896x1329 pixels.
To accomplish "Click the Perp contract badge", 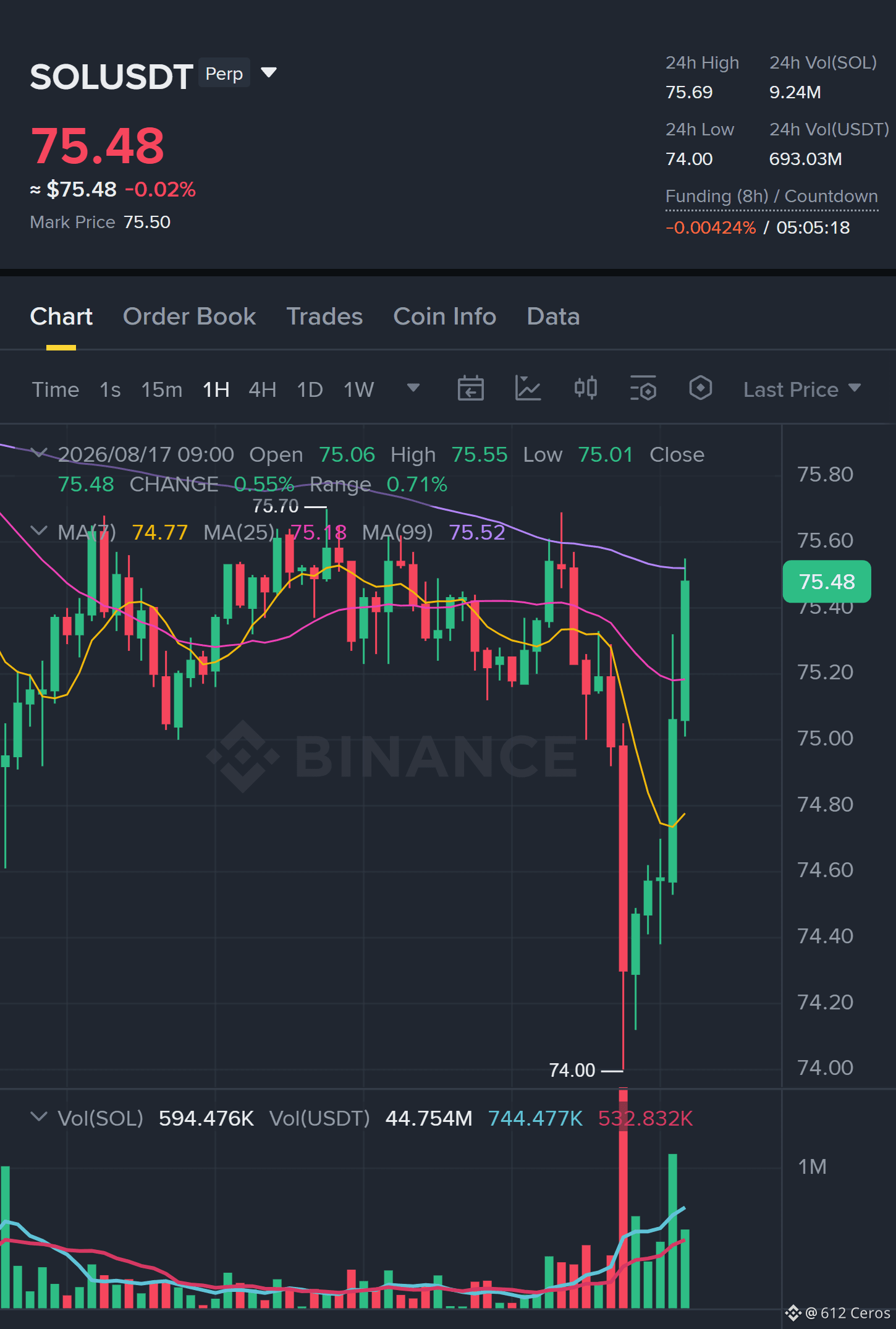I will coord(224,74).
